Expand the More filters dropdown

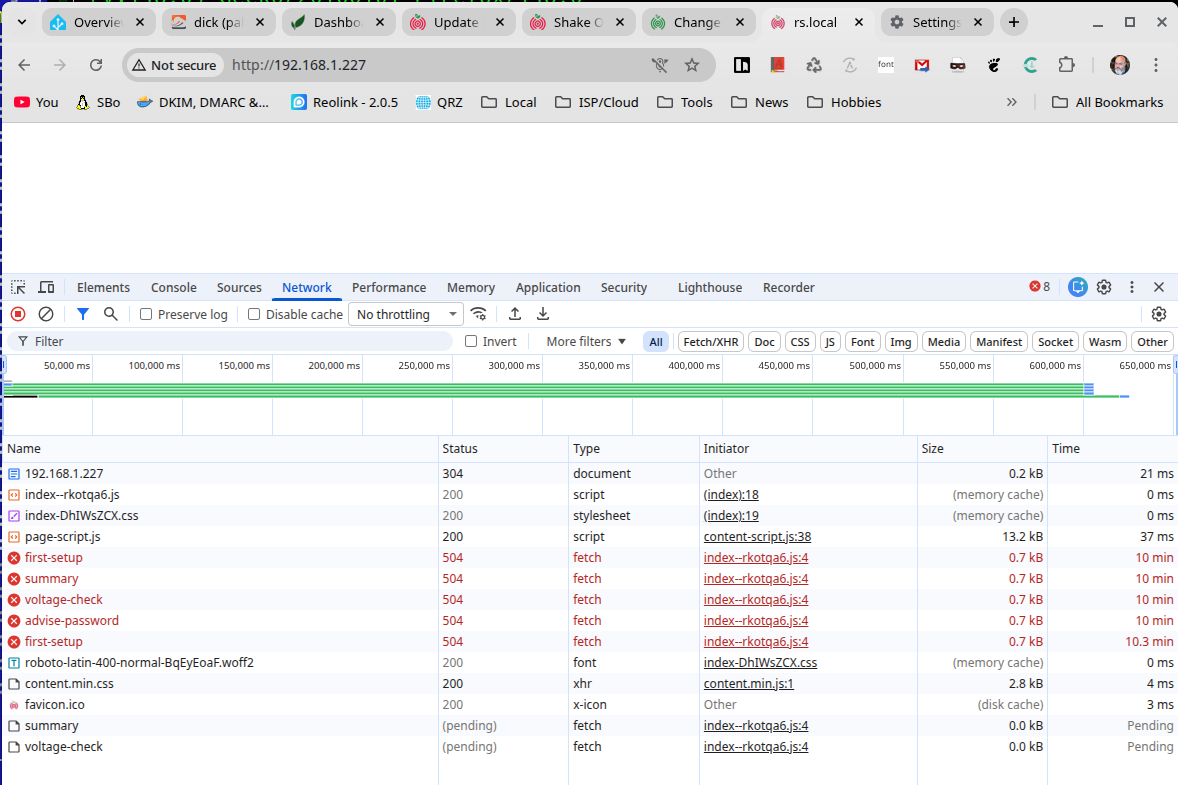586,342
